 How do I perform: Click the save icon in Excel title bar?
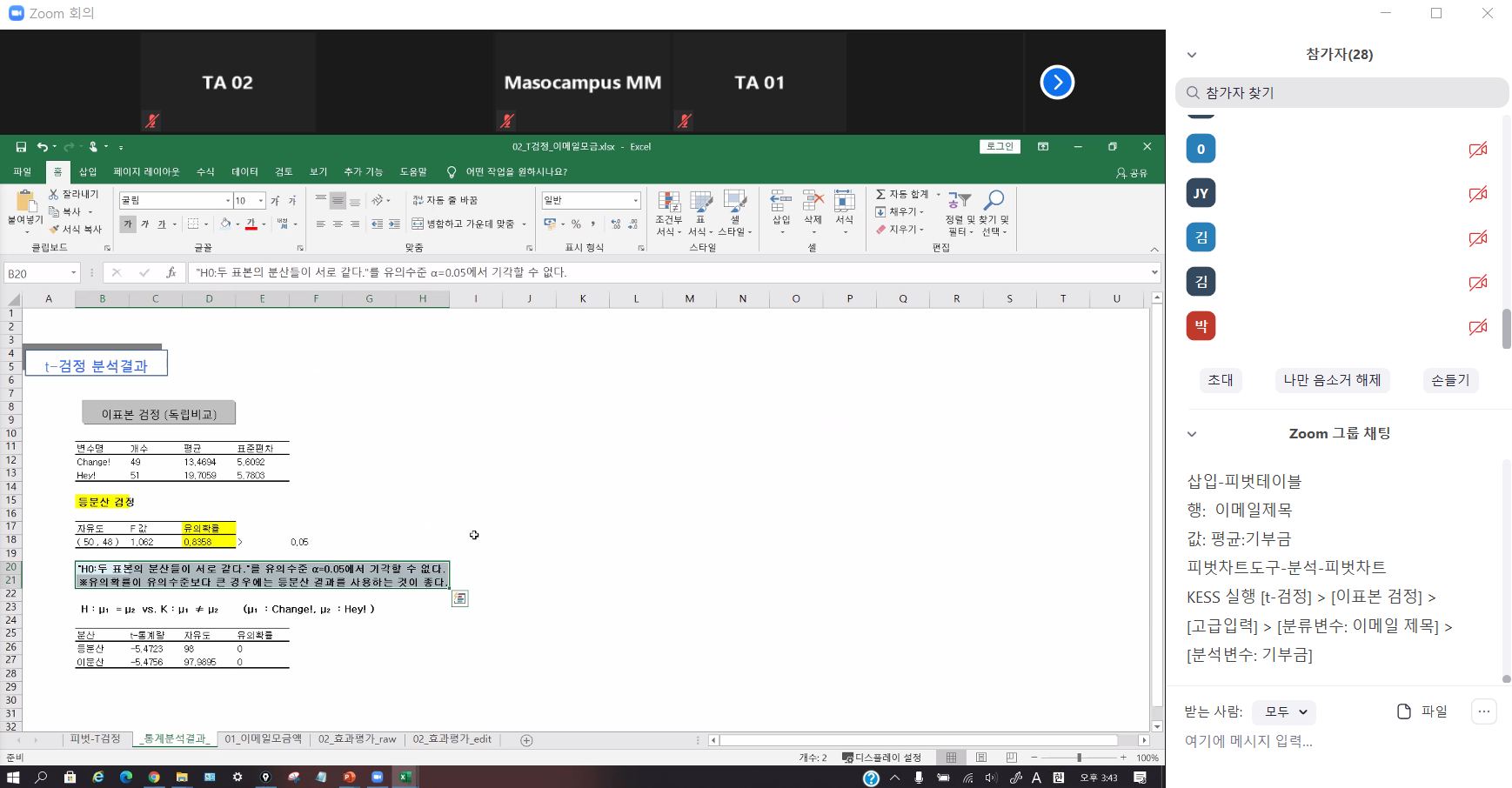[x=21, y=147]
